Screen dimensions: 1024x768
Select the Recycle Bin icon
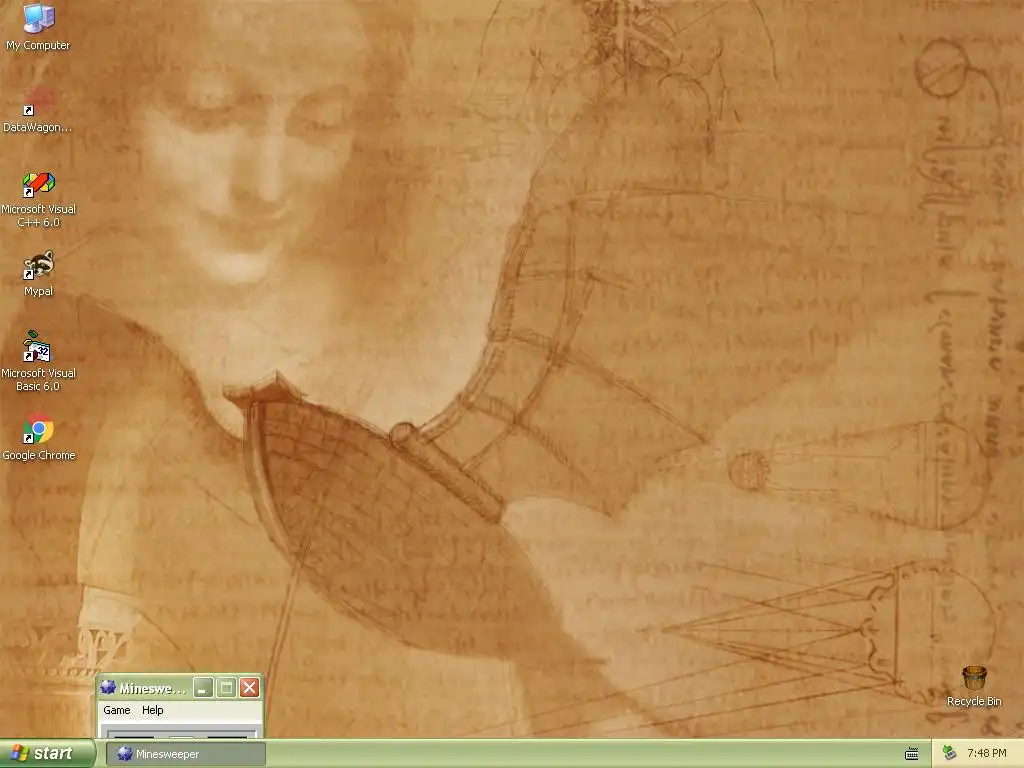tap(974, 686)
